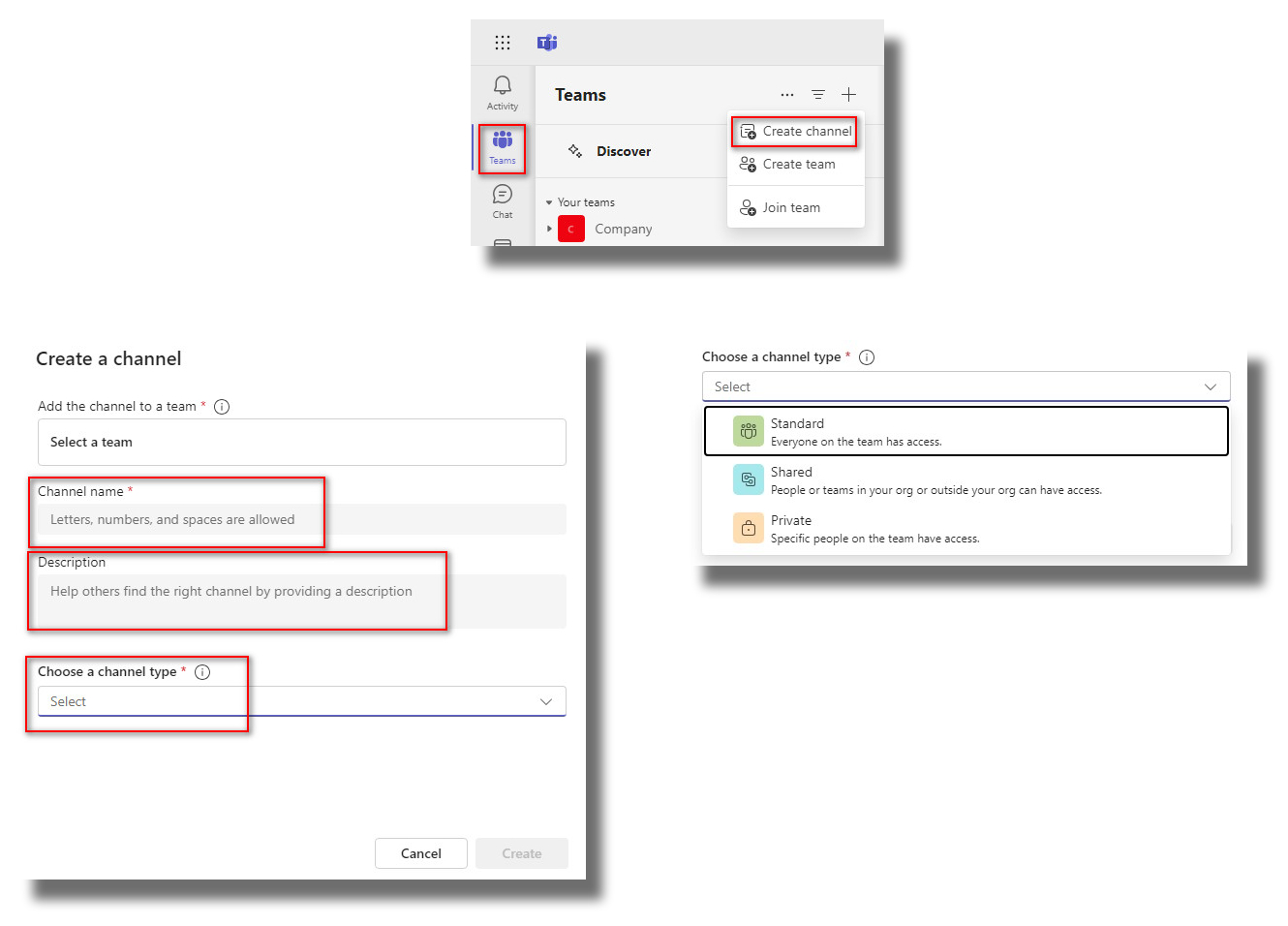Click info icon beside Add the channel to a team
Image resolution: width=1288 pixels, height=926 pixels.
(222, 407)
